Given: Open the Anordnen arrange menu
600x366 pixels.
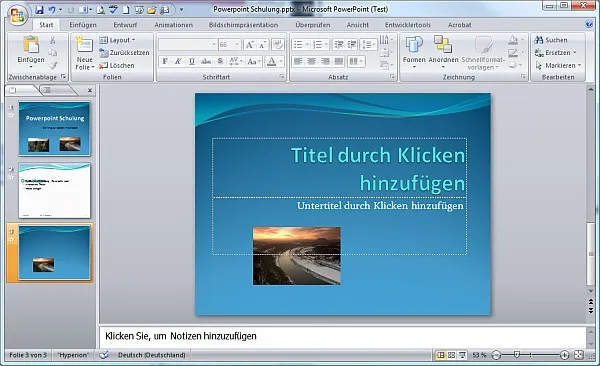Looking at the screenshot, I should (443, 52).
